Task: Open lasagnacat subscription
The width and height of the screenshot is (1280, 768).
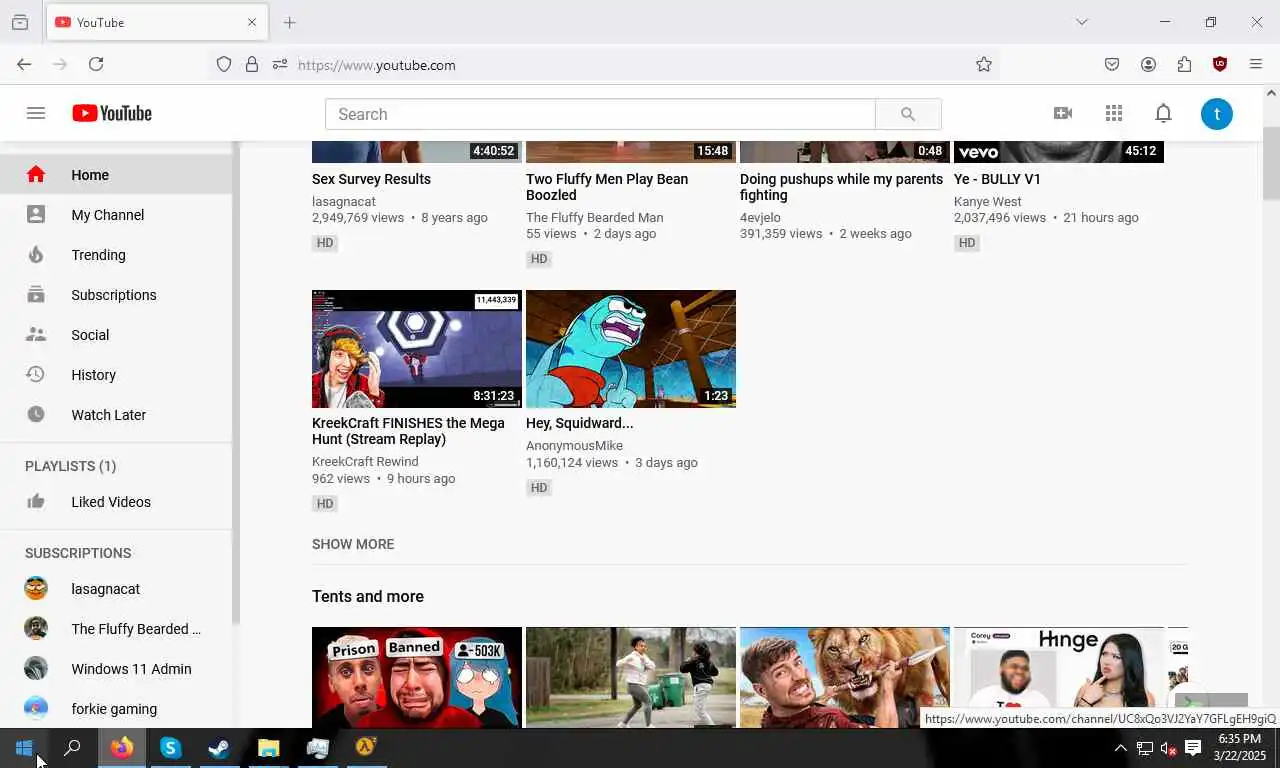Action: (116, 589)
